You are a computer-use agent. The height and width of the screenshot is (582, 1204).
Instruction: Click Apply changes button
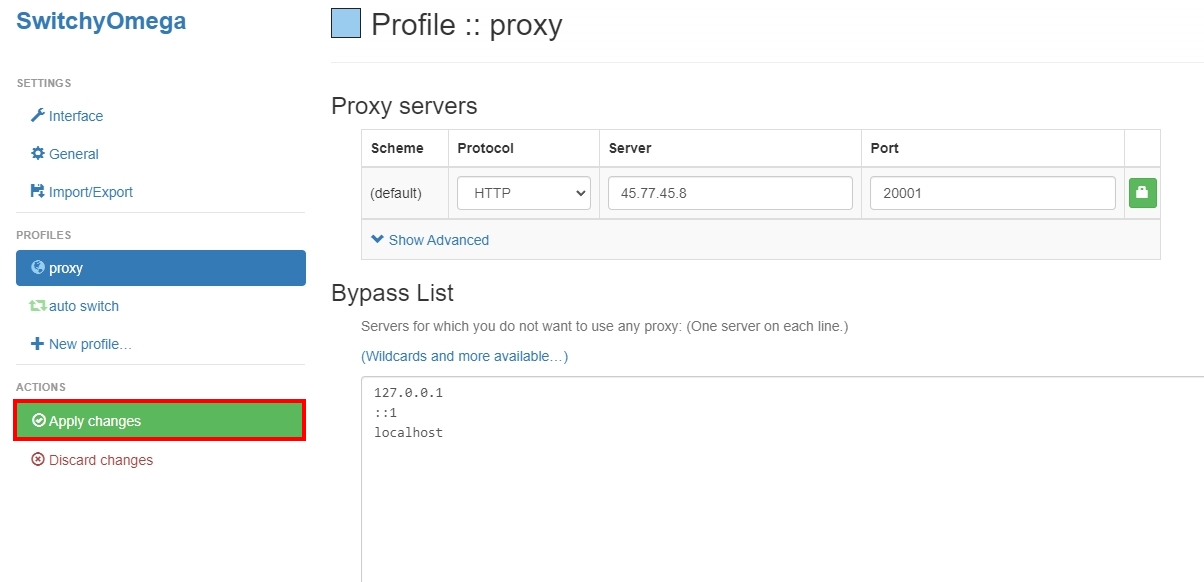coord(160,421)
